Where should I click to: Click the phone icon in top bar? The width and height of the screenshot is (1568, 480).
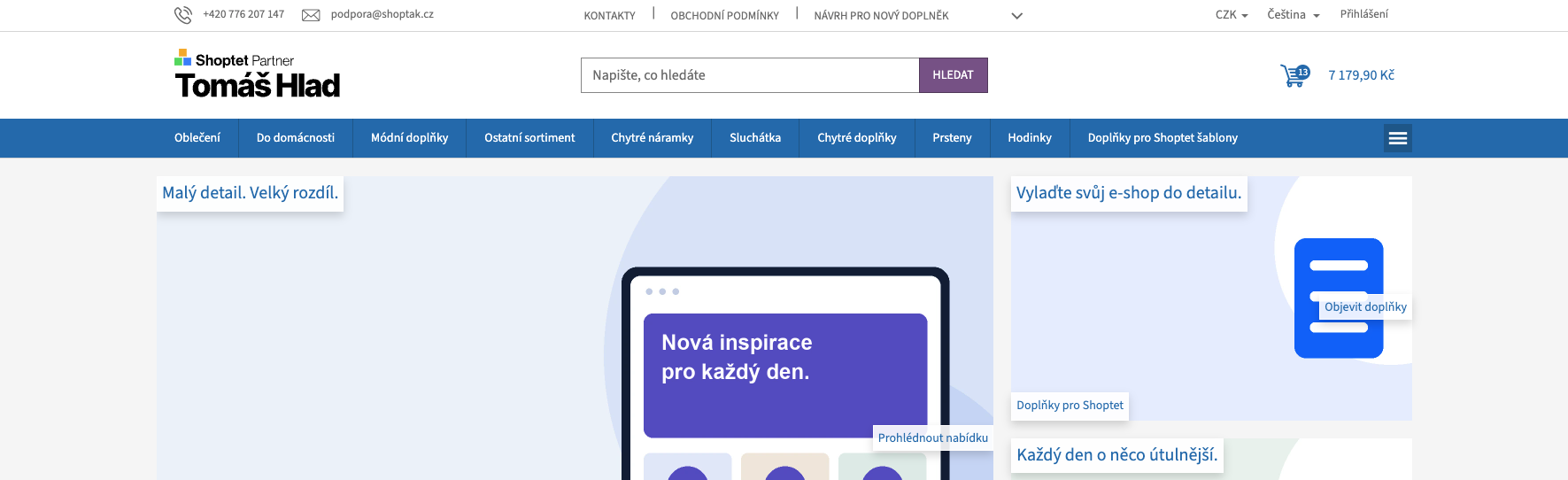coord(183,15)
